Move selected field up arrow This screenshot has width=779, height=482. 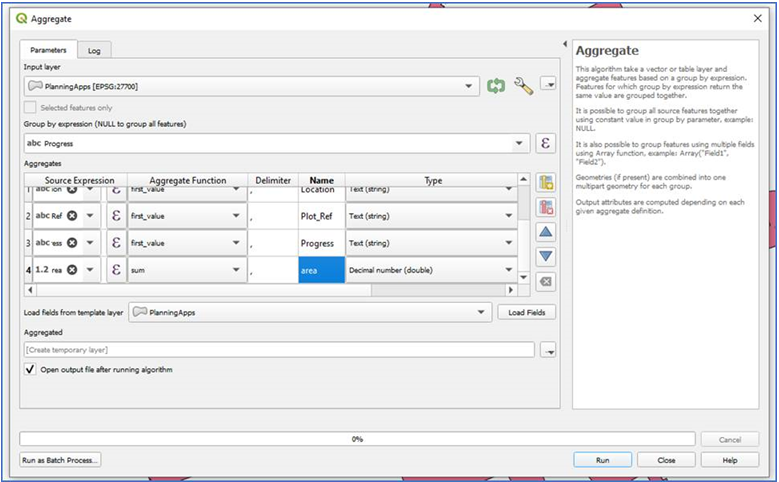tap(546, 232)
